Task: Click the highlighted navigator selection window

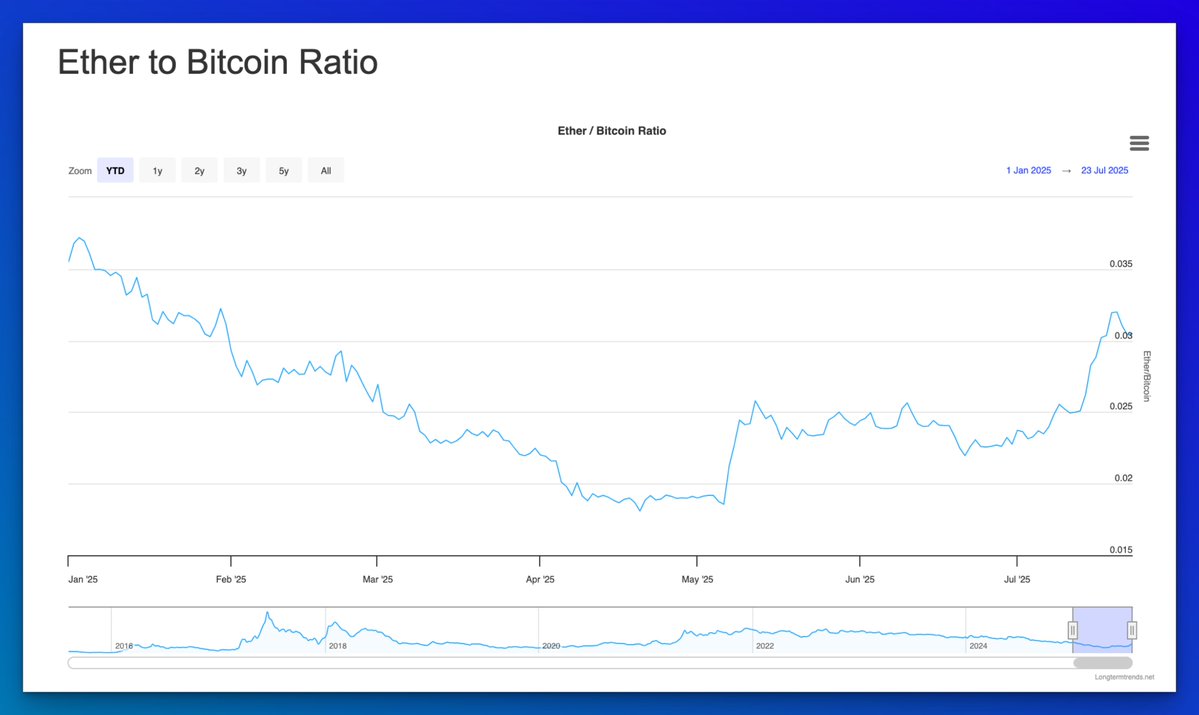Action: (1102, 630)
